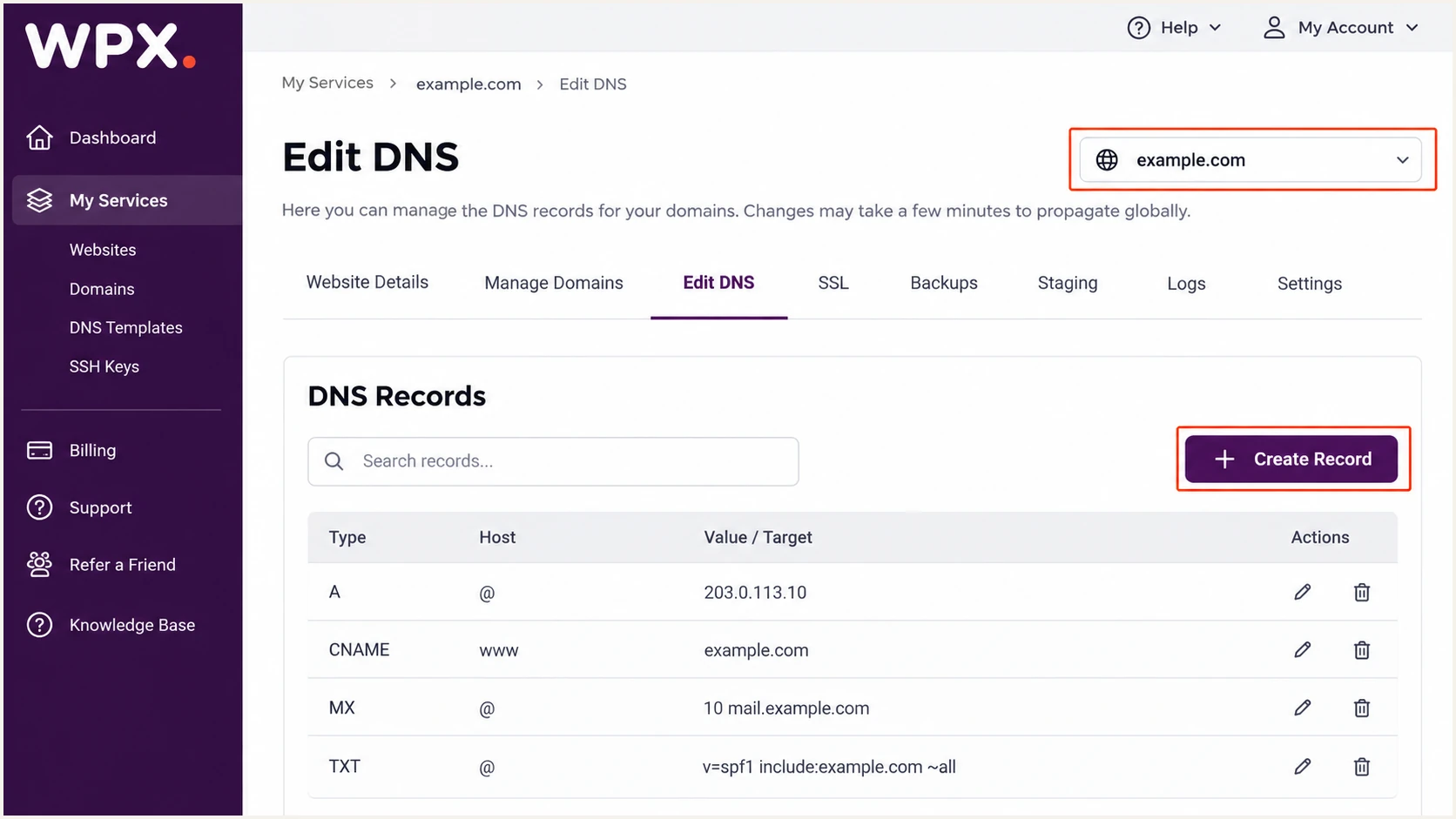This screenshot has height=819, width=1456.
Task: Open DNS Templates in the sidebar
Action: (126, 327)
